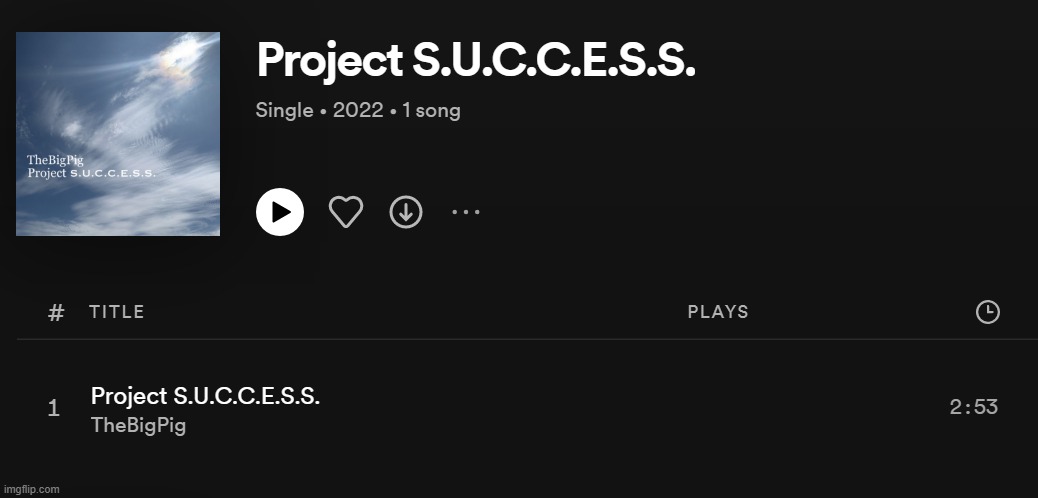Click the TITLE column header
This screenshot has width=1038, height=498.
[x=117, y=312]
